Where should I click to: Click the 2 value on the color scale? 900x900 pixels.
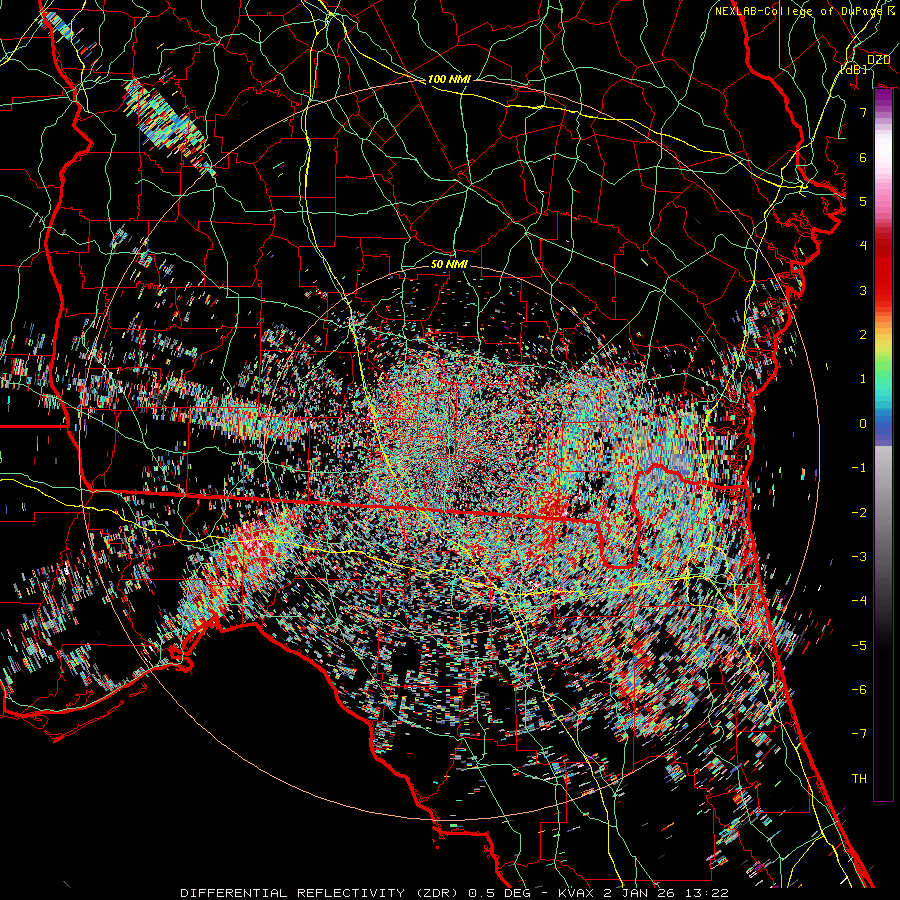pyautogui.click(x=863, y=335)
